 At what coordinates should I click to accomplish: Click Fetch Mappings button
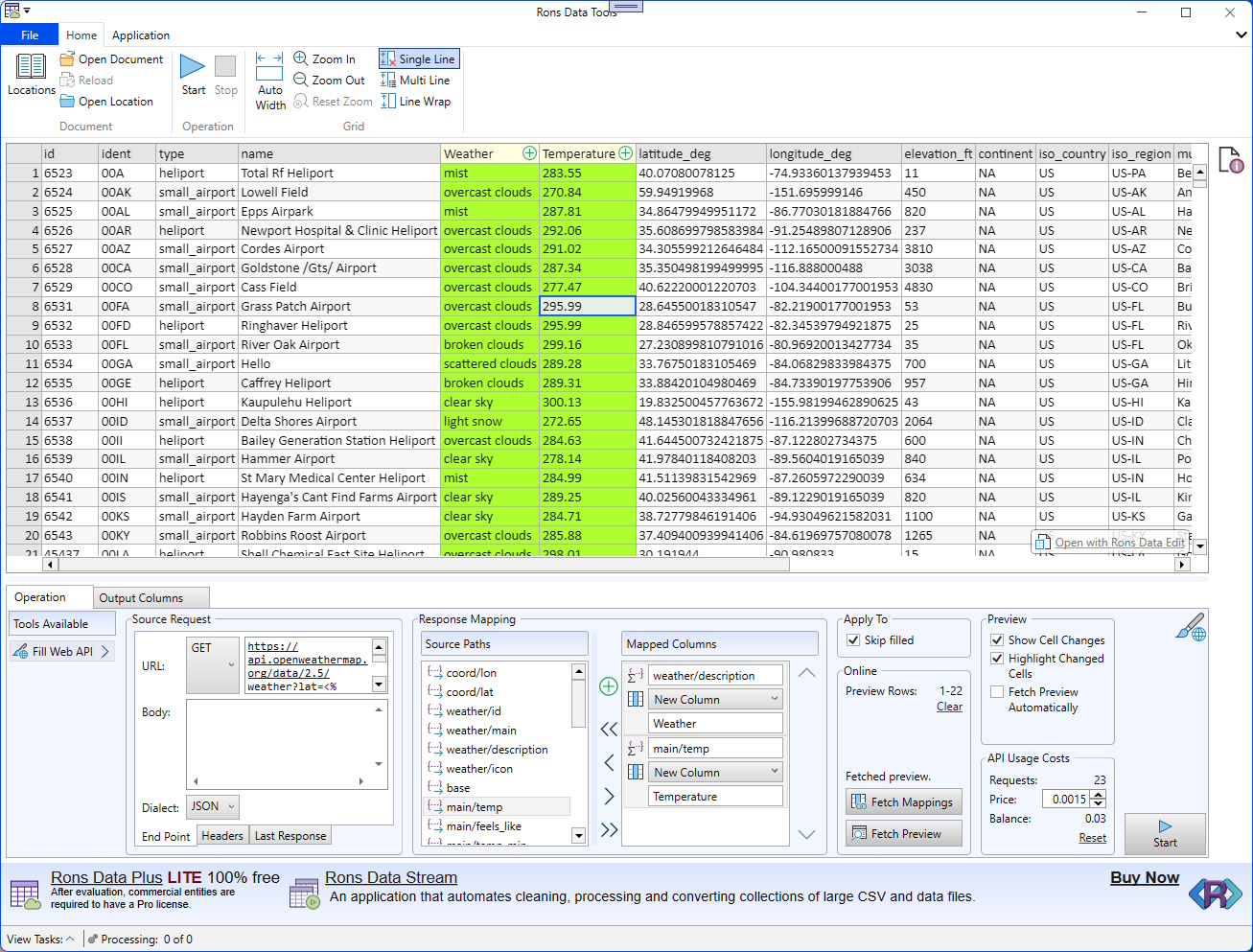pos(903,802)
